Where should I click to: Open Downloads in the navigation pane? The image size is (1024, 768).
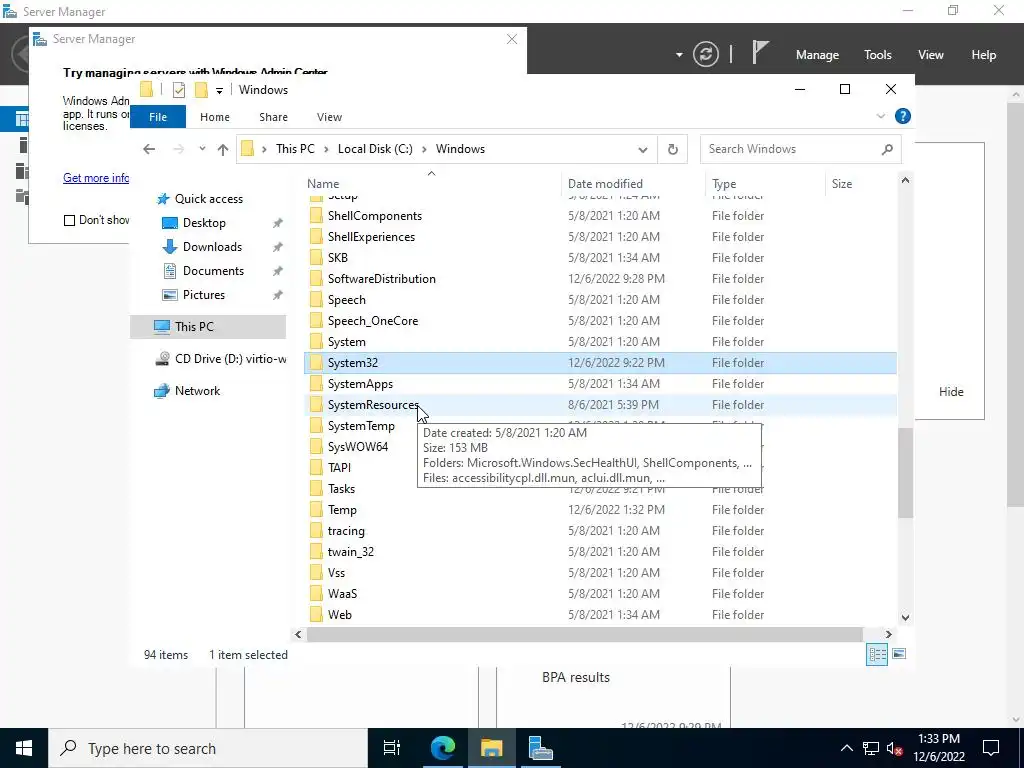212,247
